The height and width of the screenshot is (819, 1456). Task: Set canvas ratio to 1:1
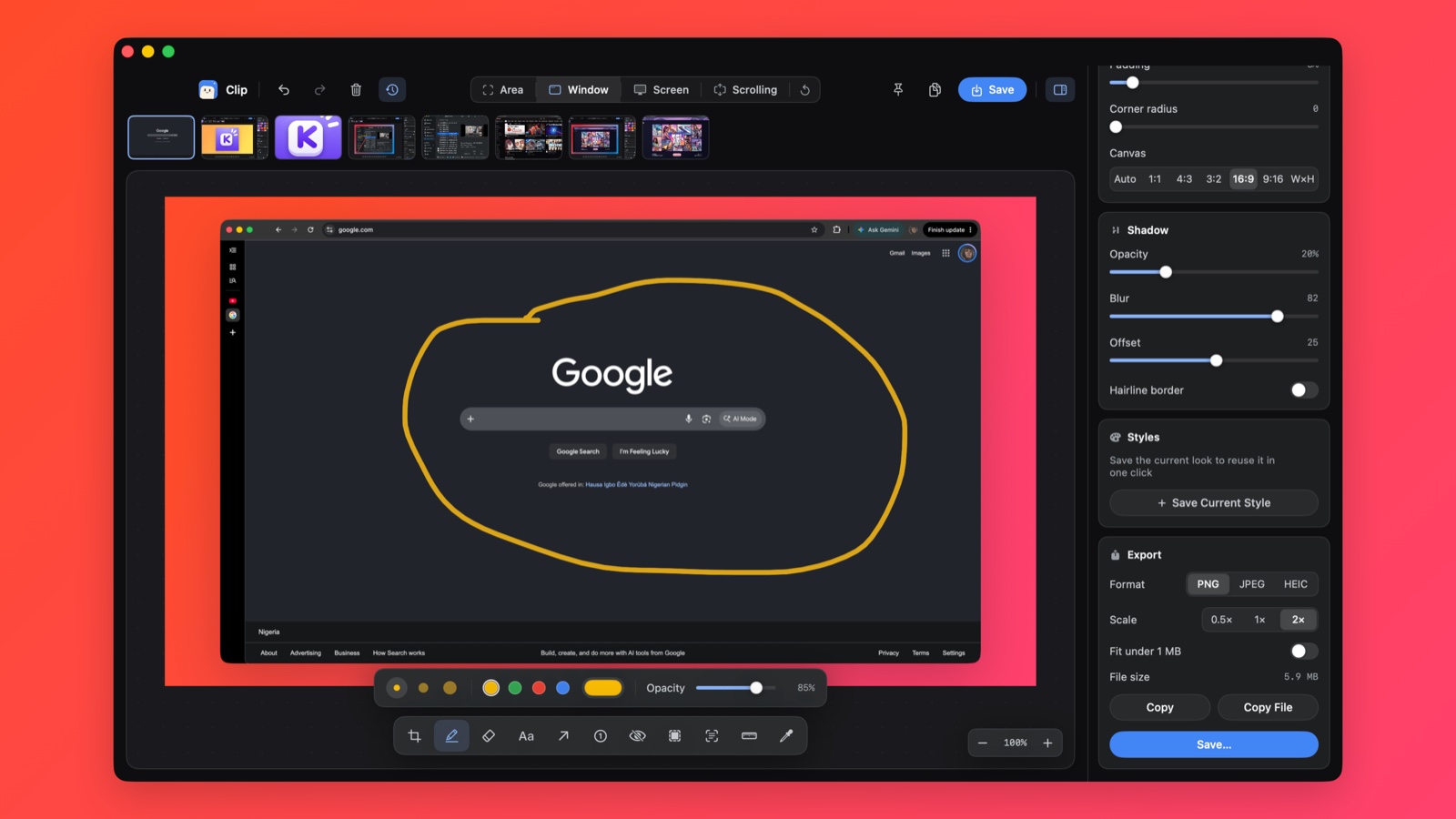(x=1155, y=179)
